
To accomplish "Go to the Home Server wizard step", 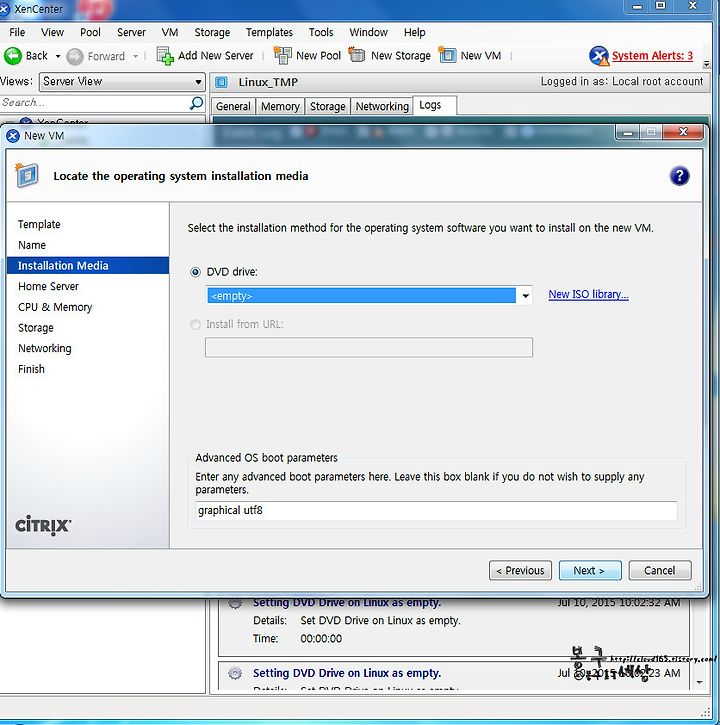I will pos(49,286).
